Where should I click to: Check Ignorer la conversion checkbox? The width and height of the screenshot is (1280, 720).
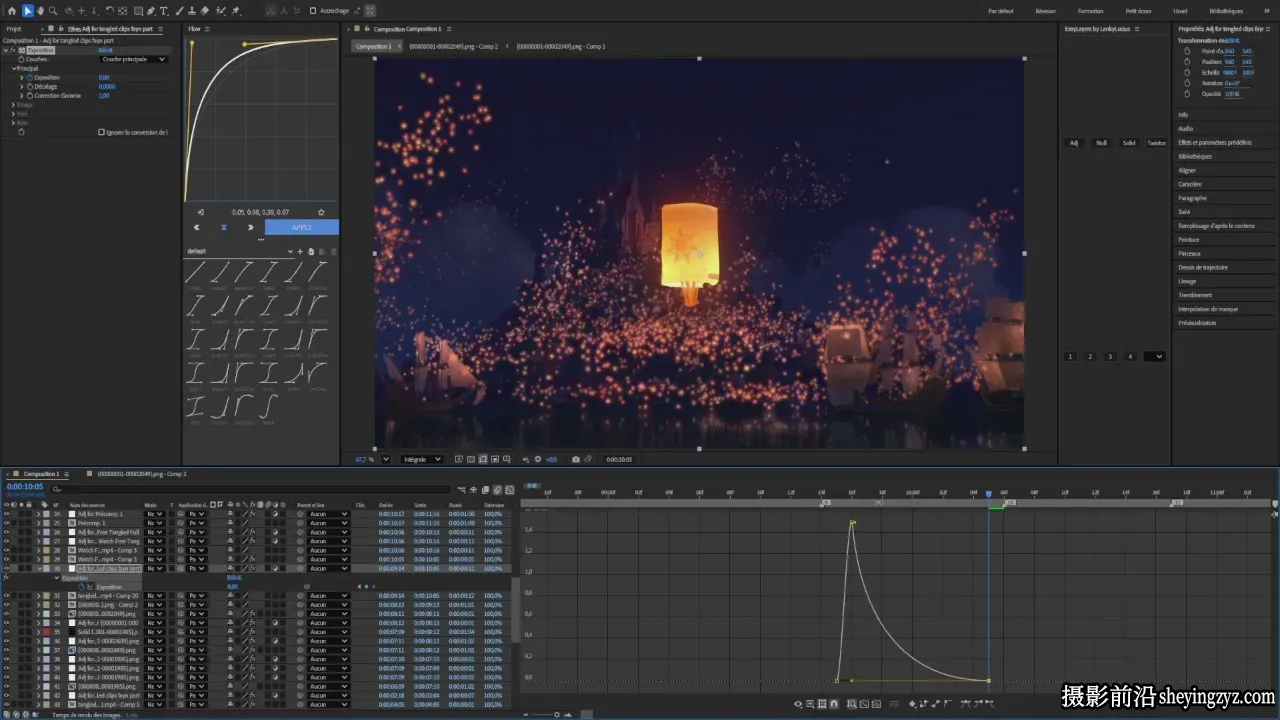(101, 132)
